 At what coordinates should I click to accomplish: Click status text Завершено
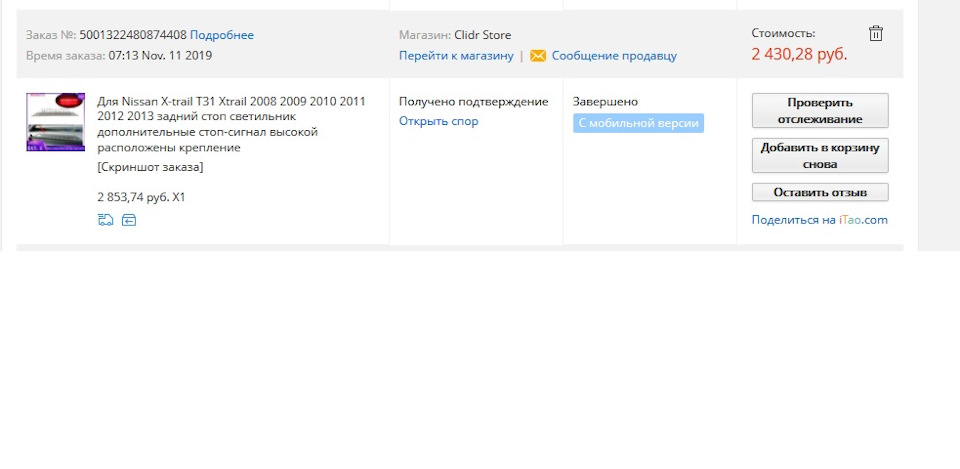[605, 102]
